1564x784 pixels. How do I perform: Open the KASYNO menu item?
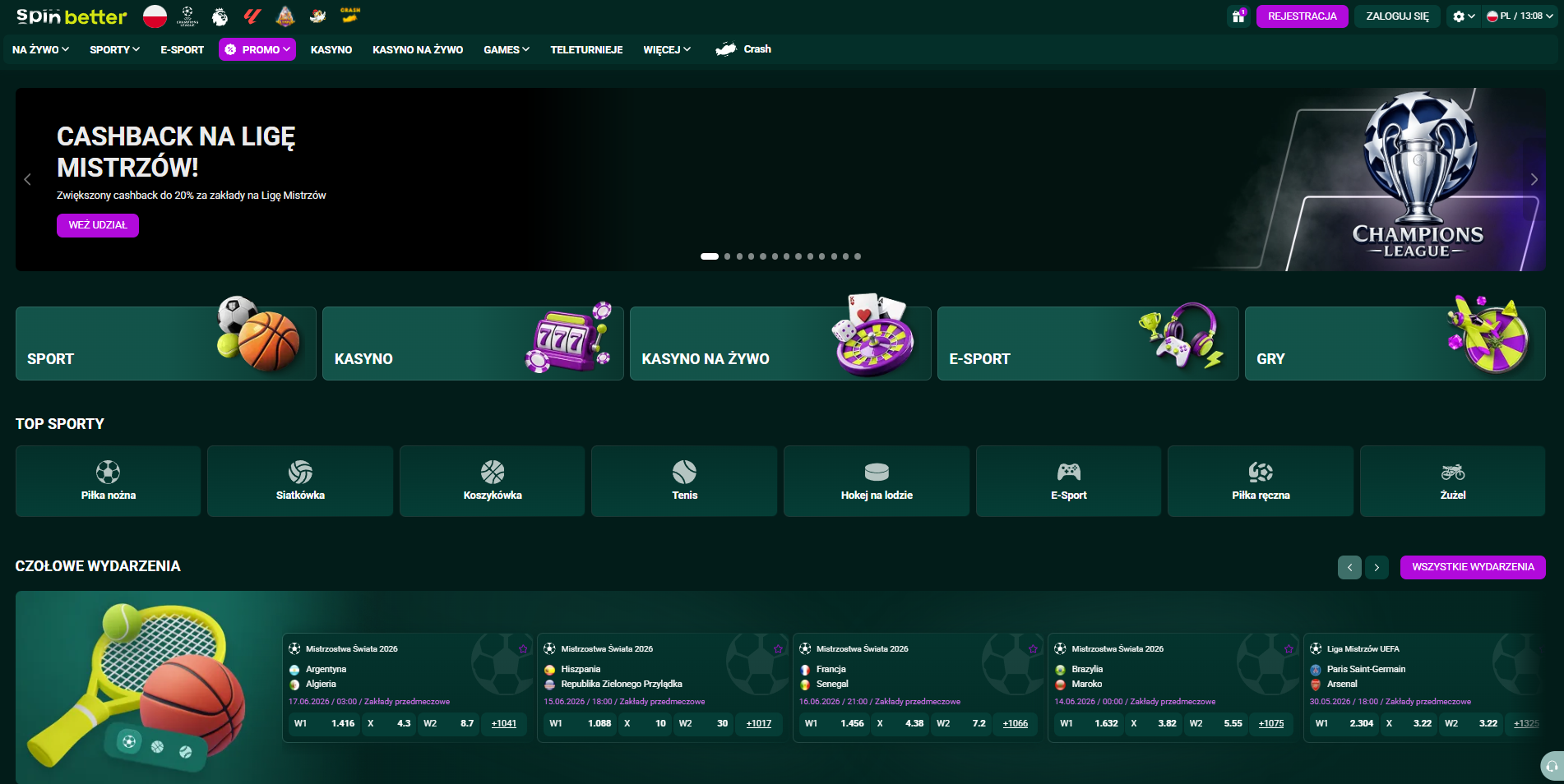pyautogui.click(x=331, y=49)
